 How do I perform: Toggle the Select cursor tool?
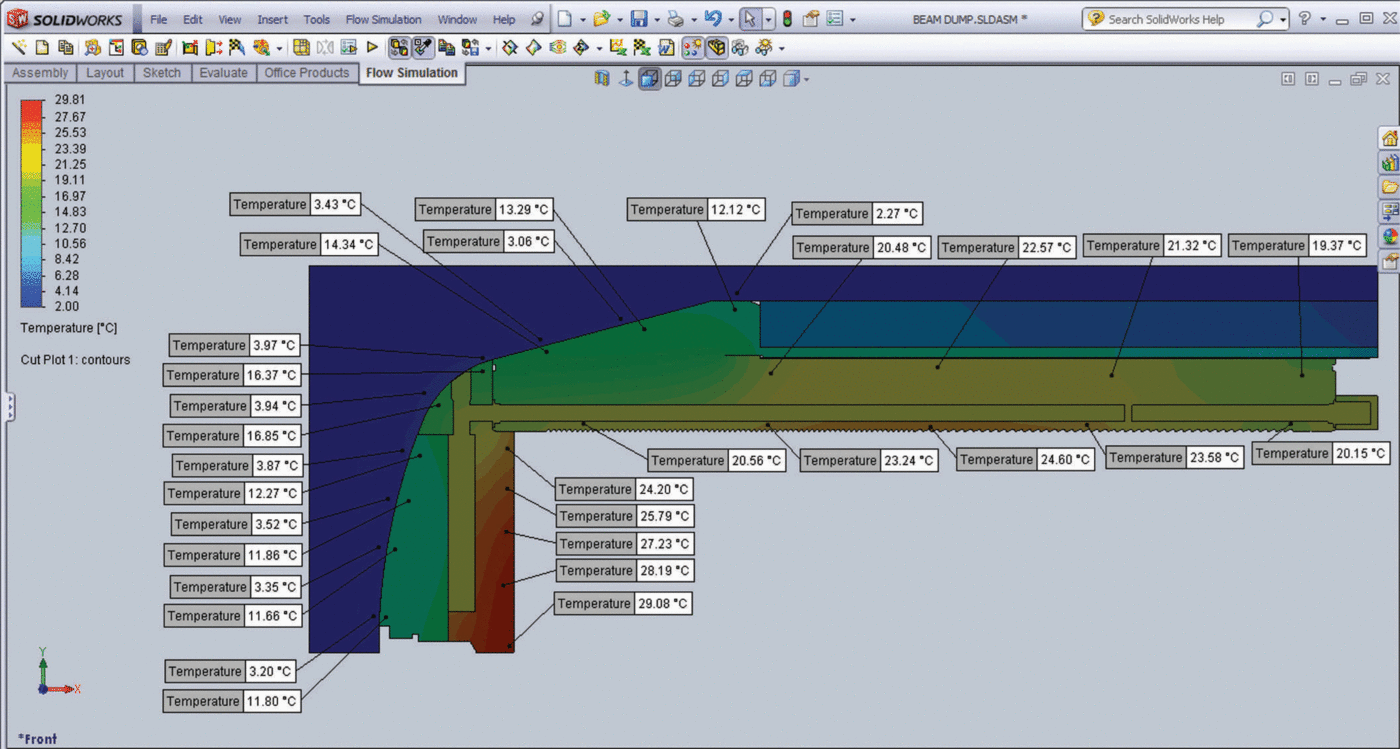[x=750, y=19]
